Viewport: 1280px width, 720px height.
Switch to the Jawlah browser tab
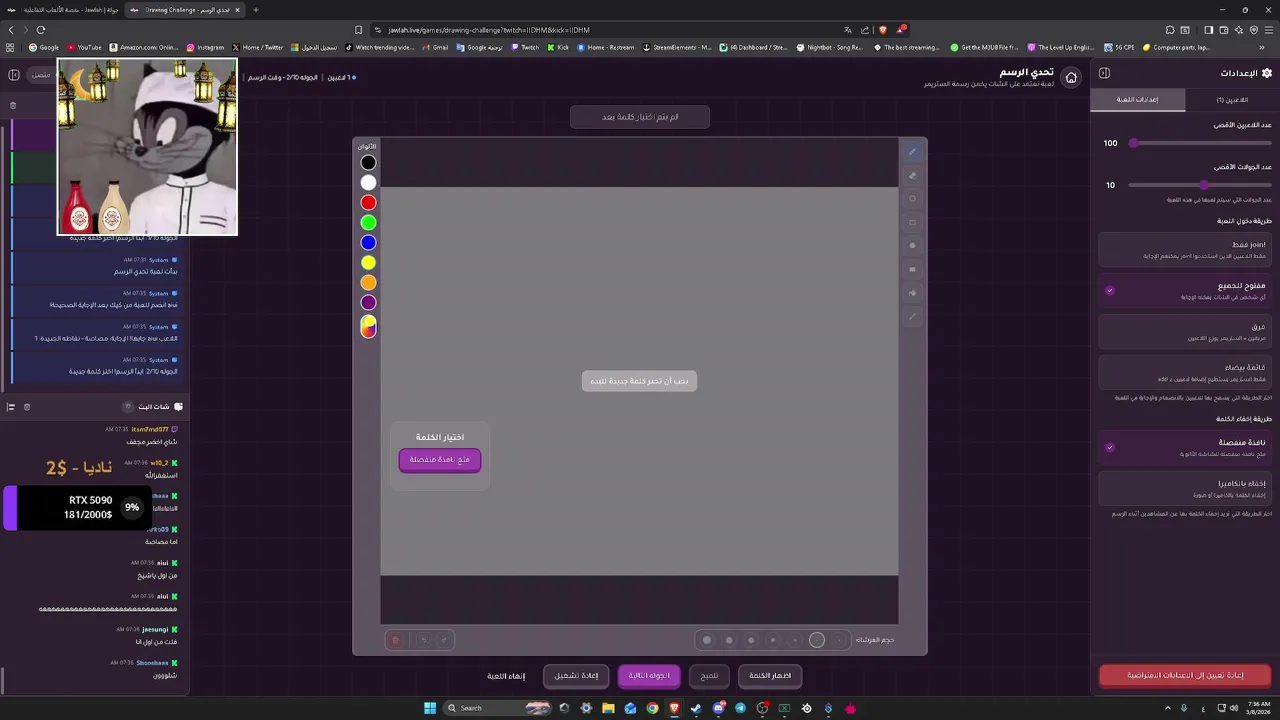tap(65, 10)
